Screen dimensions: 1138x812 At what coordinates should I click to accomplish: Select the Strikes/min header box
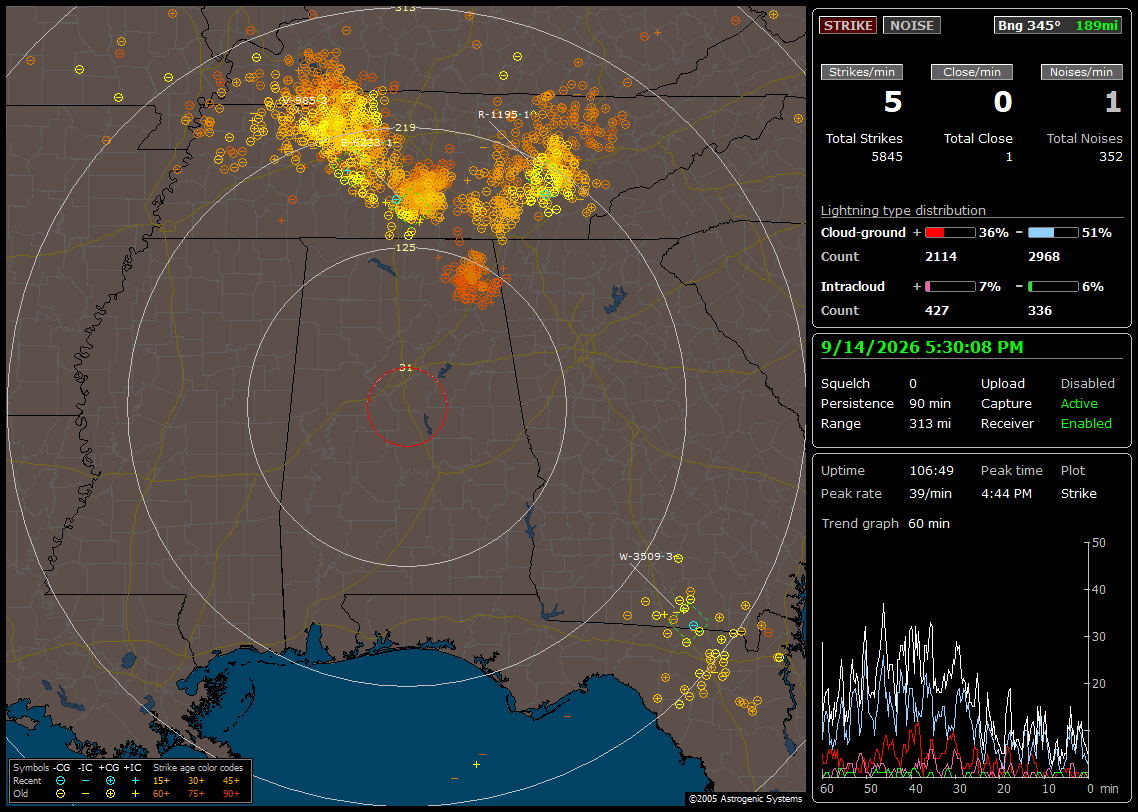coord(861,72)
